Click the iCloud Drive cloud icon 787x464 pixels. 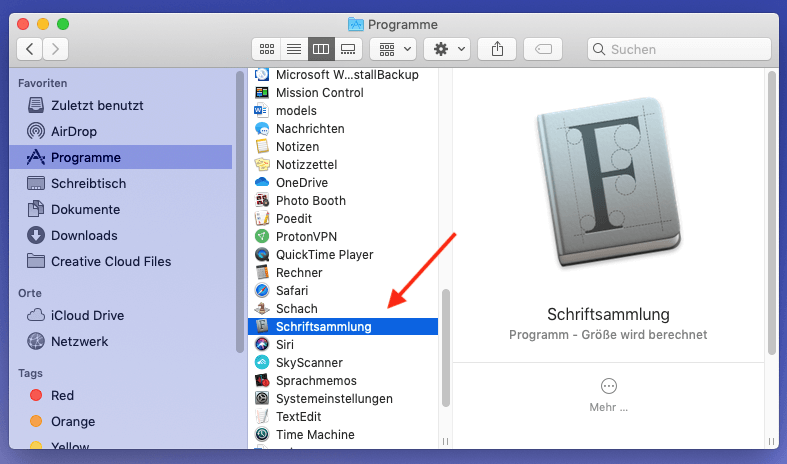click(x=36, y=315)
